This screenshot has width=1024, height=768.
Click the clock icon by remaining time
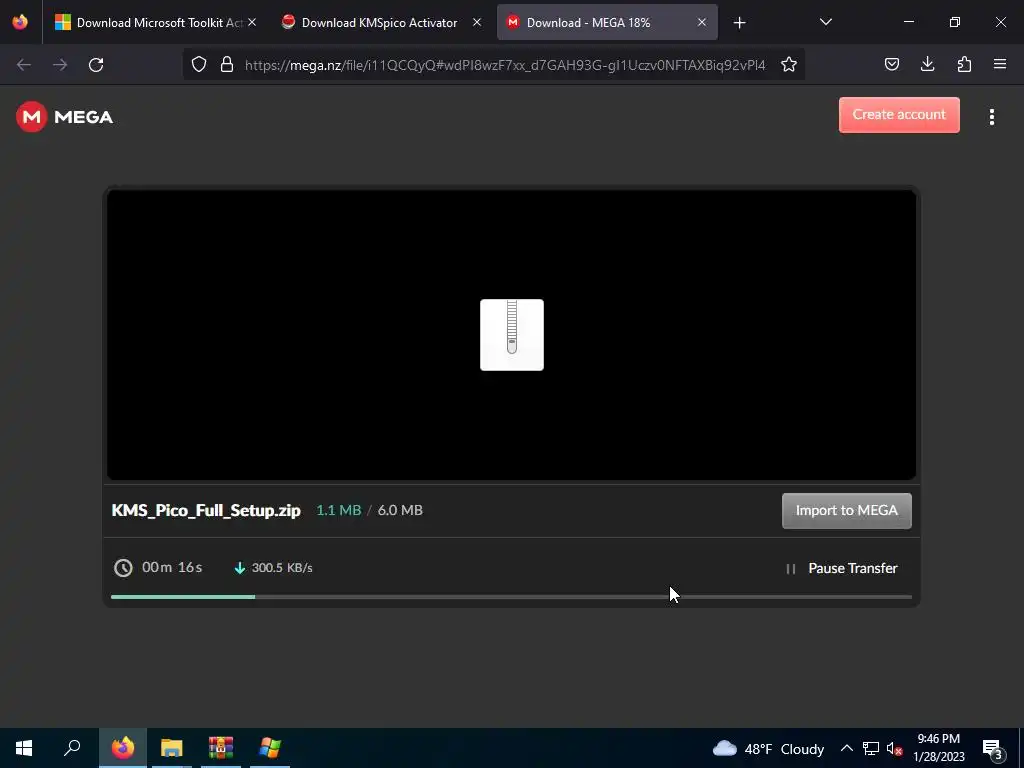[123, 568]
